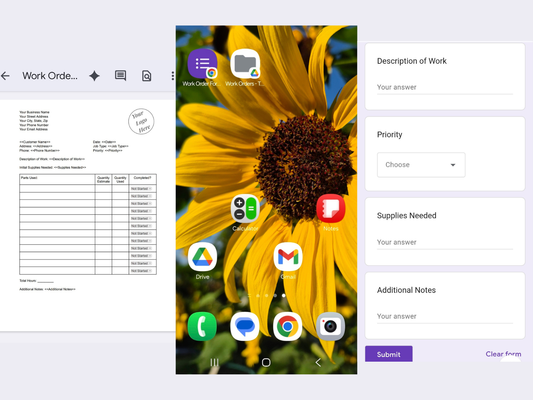This screenshot has width=533, height=400.
Task: Expand the Priority Choose dropdown
Action: pyautogui.click(x=421, y=165)
